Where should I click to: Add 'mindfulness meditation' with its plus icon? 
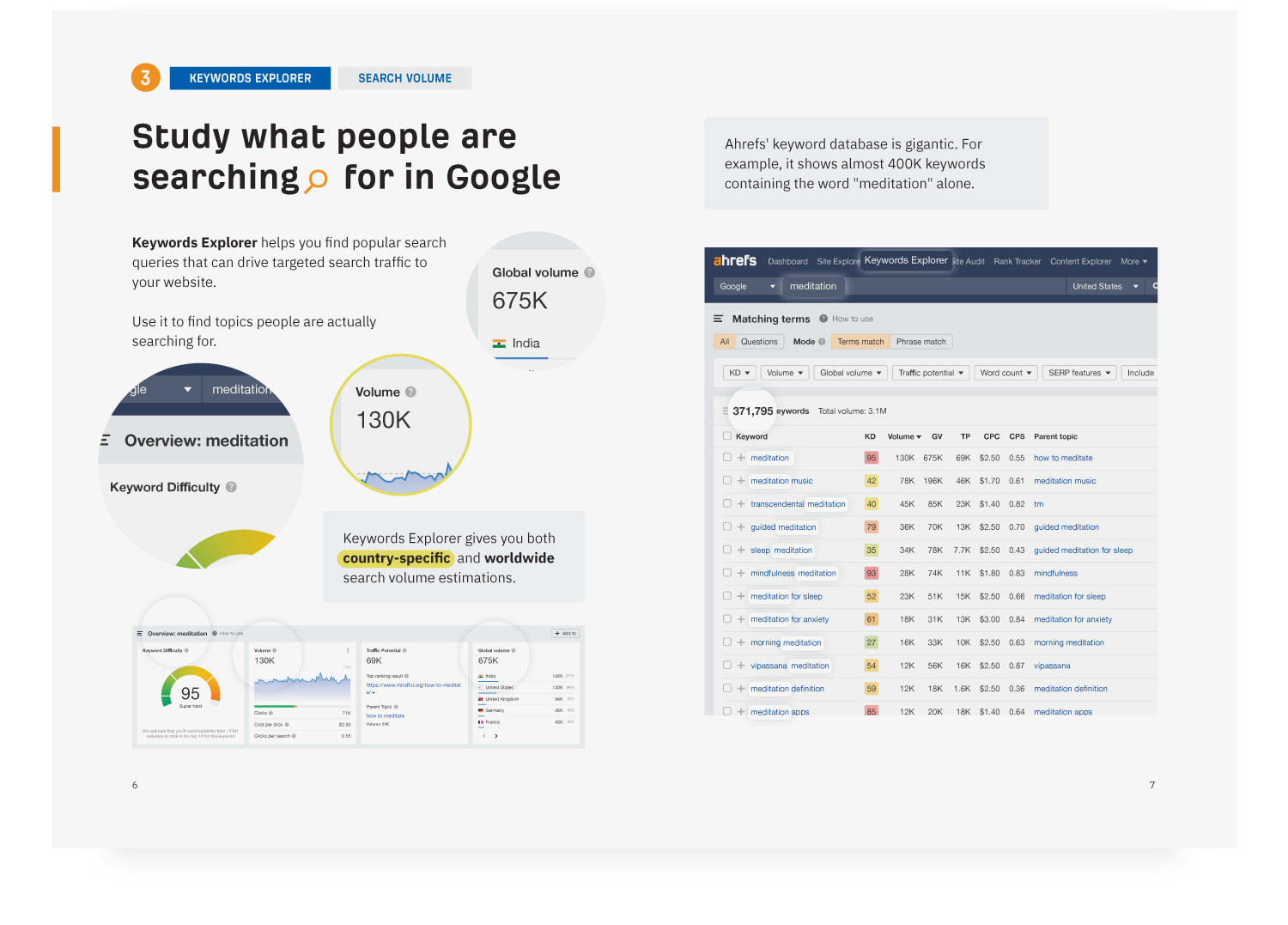click(741, 573)
